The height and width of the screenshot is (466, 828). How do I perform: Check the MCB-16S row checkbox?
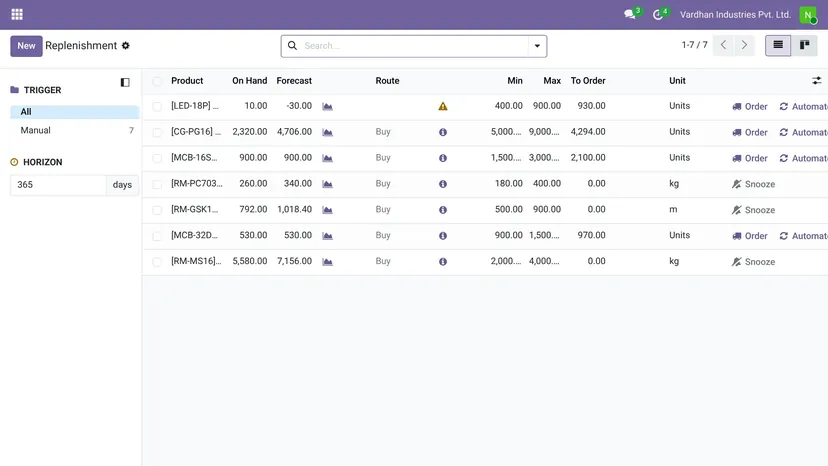(157, 159)
